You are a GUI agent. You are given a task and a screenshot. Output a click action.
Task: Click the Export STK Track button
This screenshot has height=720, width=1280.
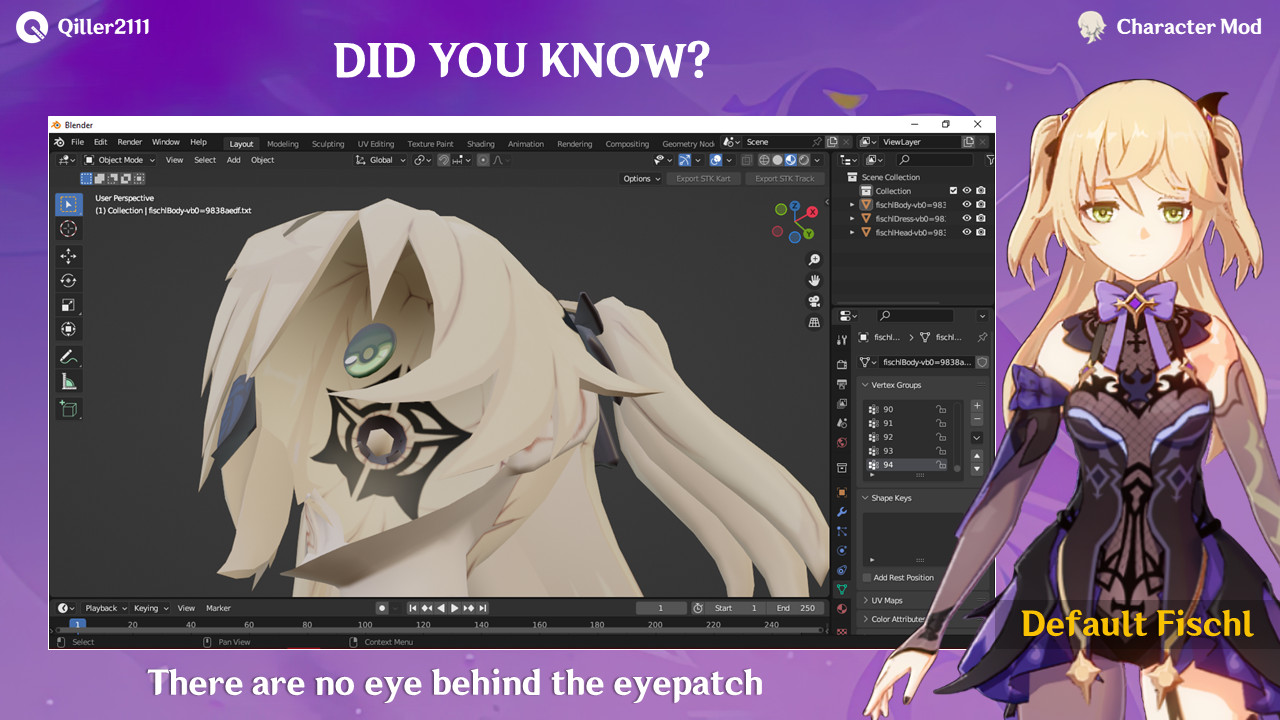785,179
